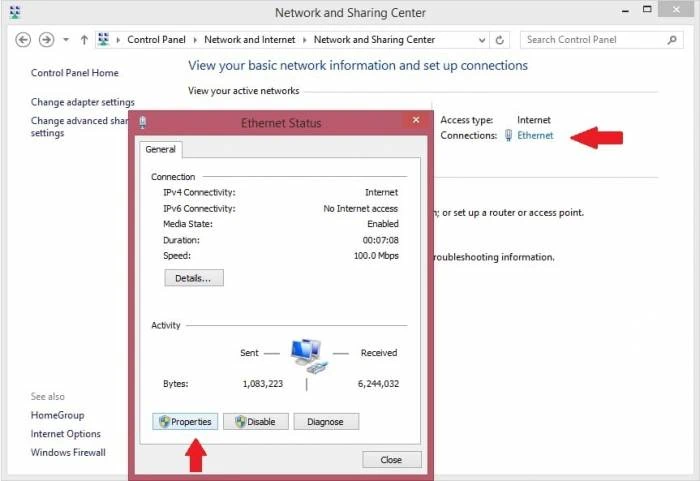Run Diagnose on the Ethernet connection
Screen dimensions: 700x481
tap(326, 422)
